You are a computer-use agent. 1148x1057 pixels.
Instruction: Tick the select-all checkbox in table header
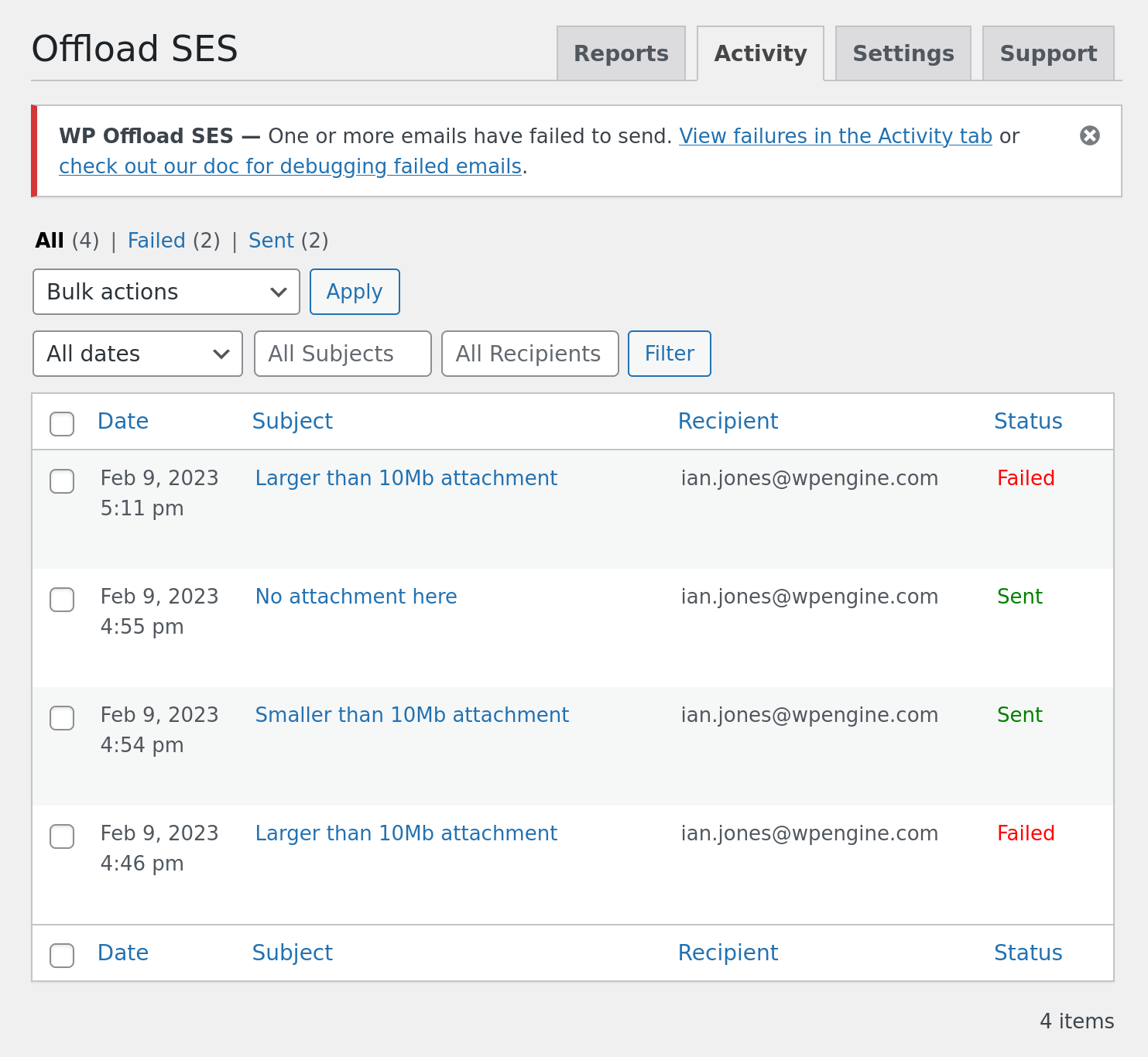[62, 424]
